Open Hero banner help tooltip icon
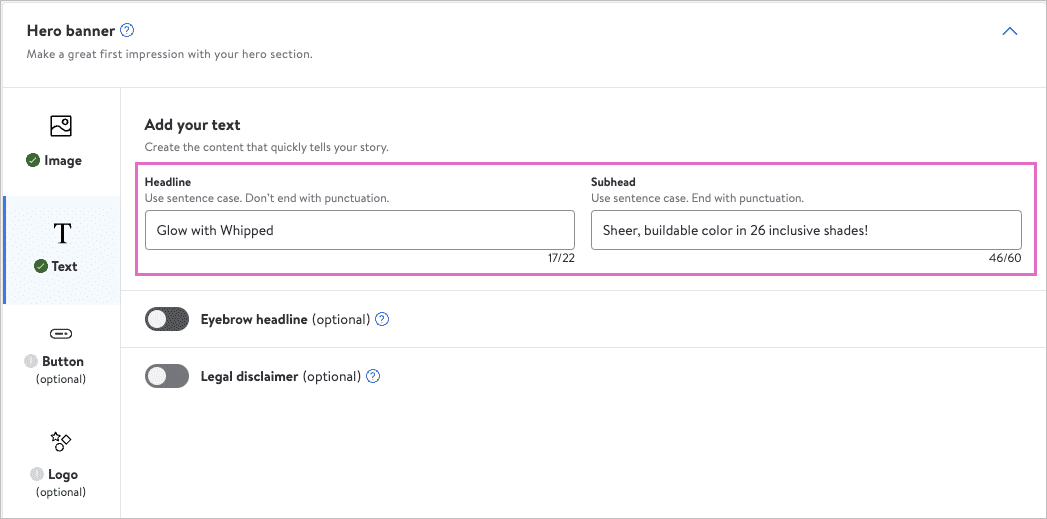Screen dimensions: 1047x519 [127, 31]
